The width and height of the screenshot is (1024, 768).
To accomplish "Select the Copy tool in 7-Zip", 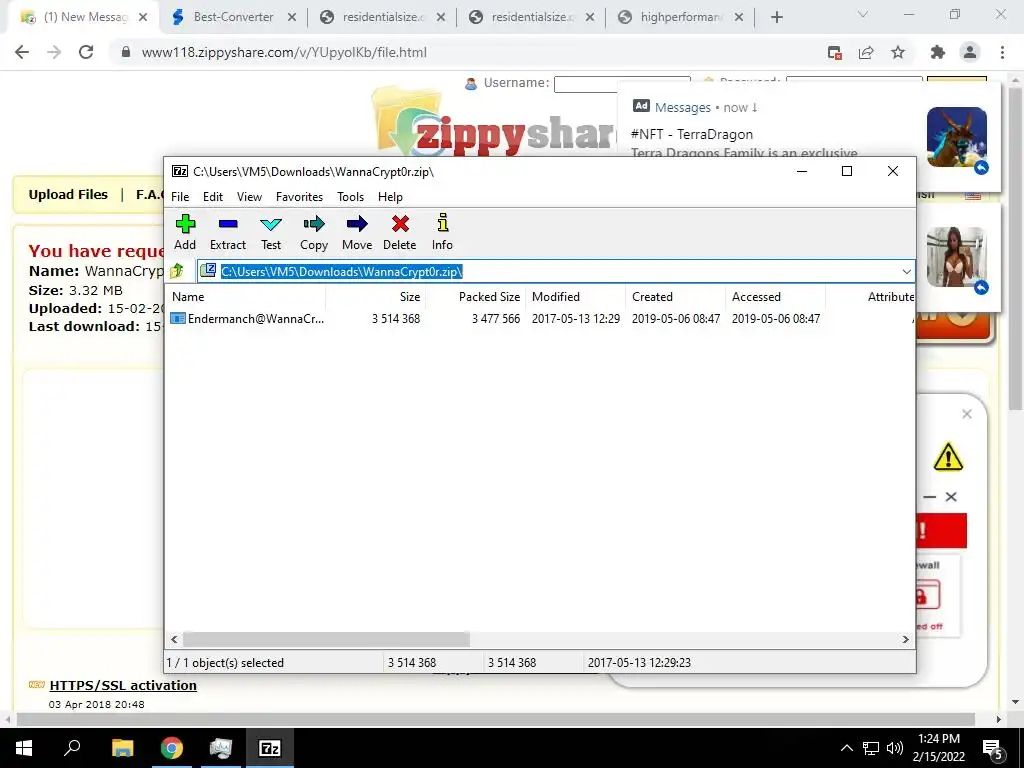I will point(313,232).
